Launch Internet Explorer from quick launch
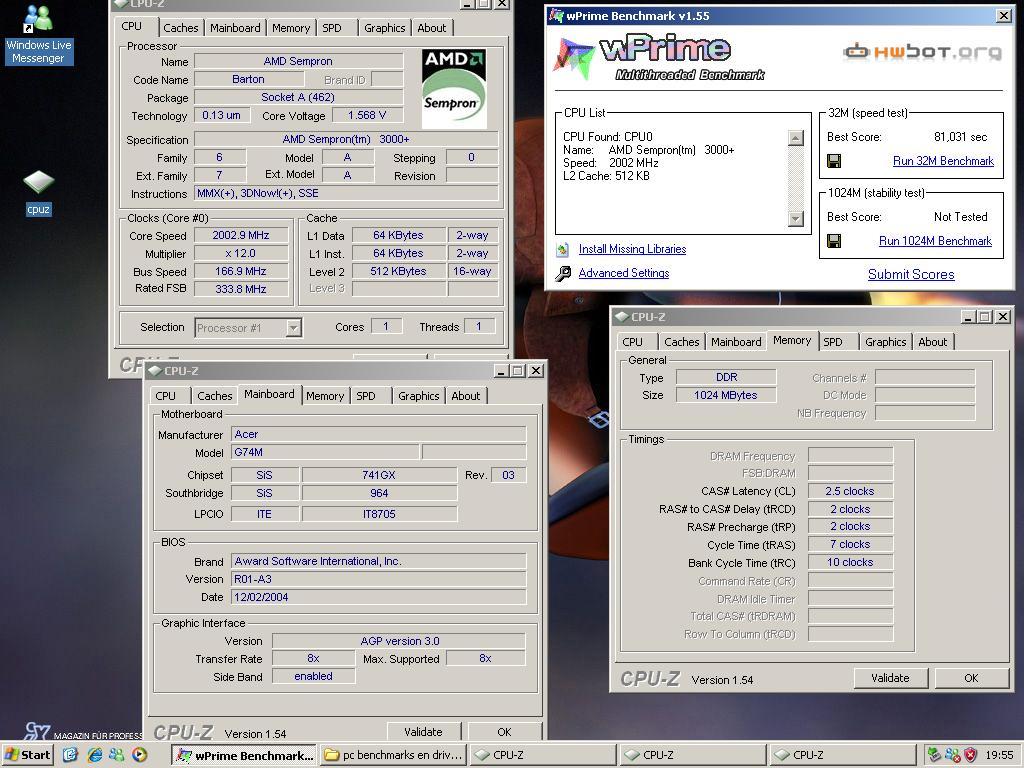1024x768 pixels. (x=95, y=755)
